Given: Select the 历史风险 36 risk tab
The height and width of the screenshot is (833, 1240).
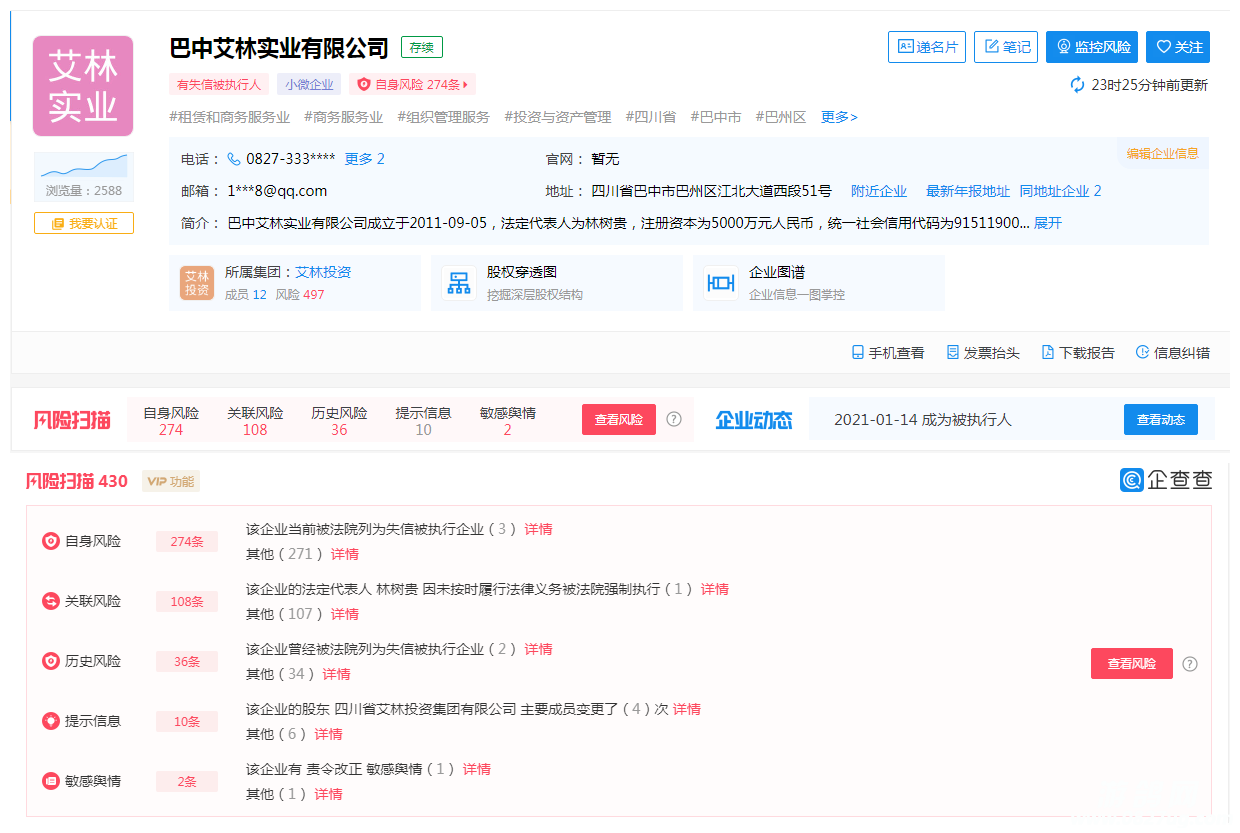Looking at the screenshot, I should tap(339, 421).
